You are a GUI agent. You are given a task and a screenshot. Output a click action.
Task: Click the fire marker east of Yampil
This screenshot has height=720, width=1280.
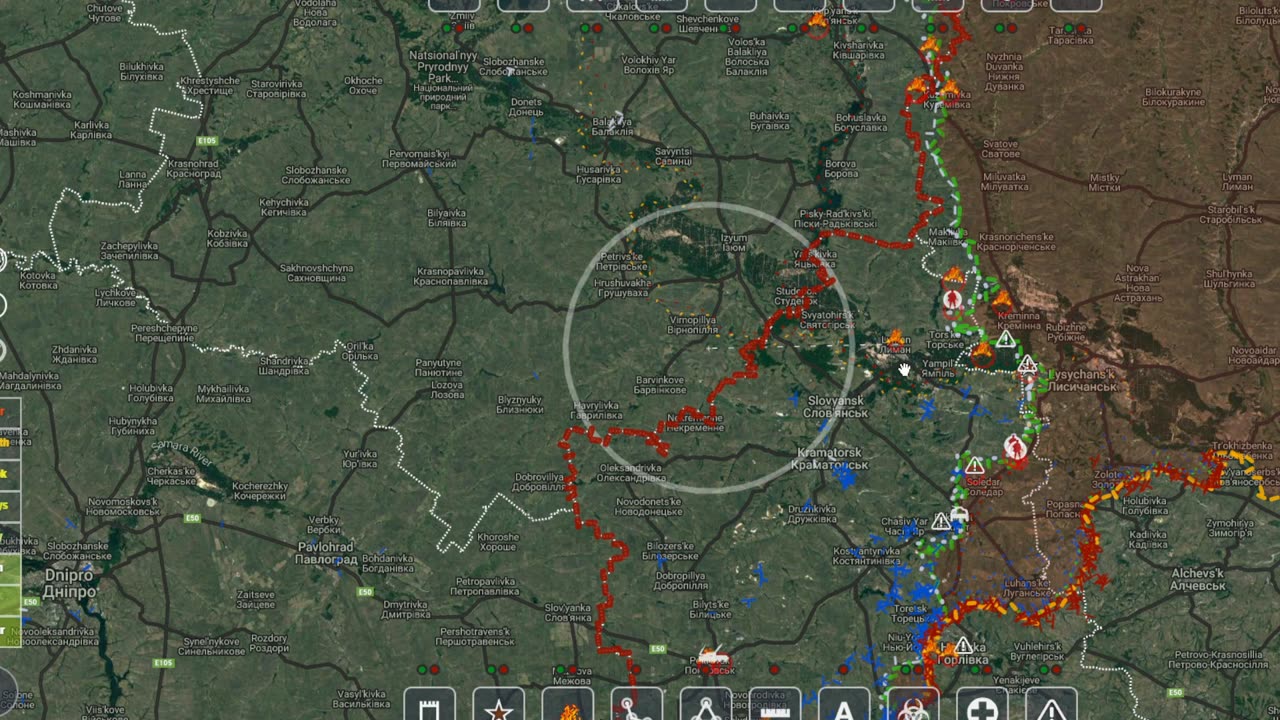coord(982,352)
